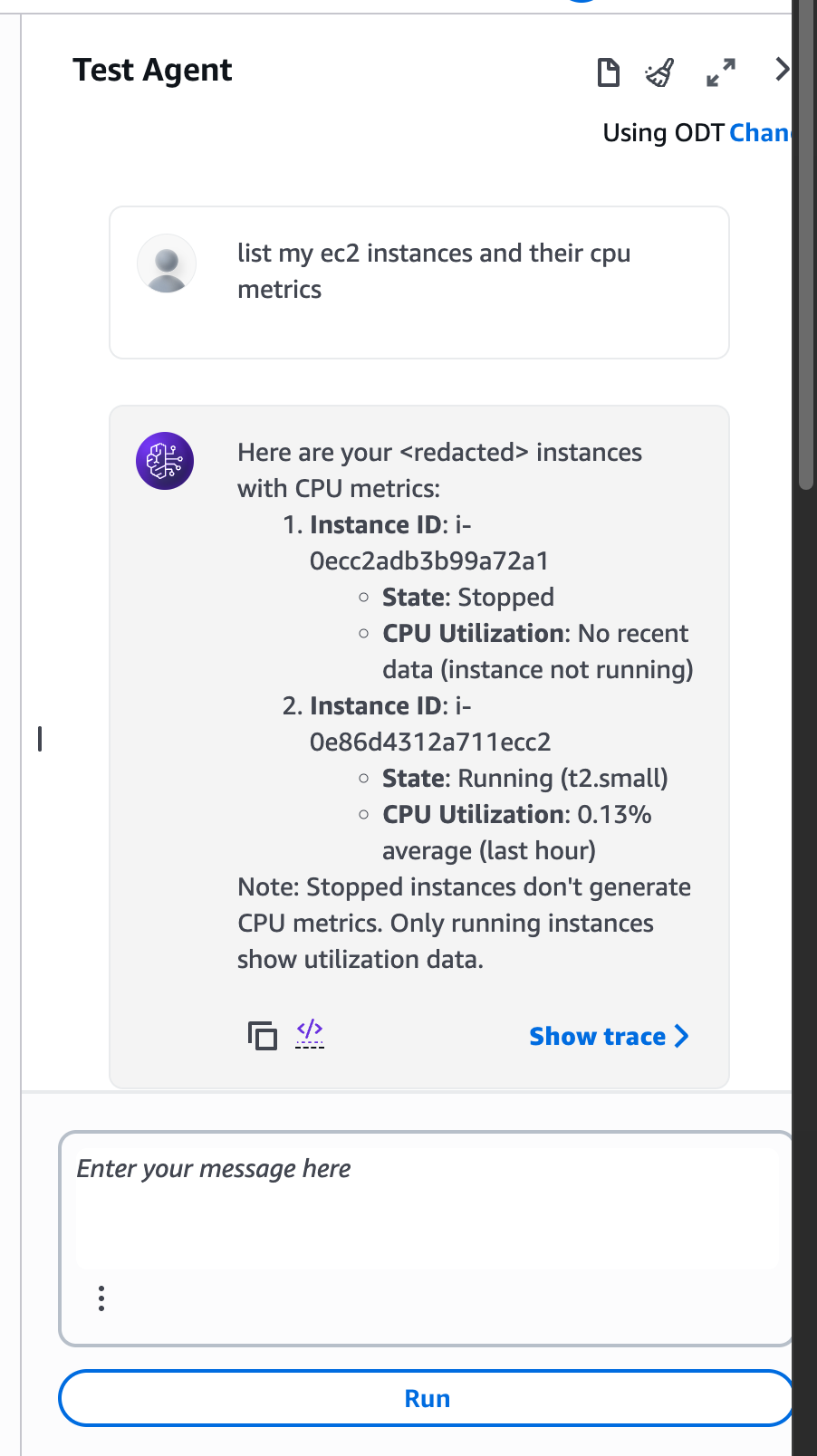Click the note about stopped instances
This screenshot has width=817, height=1456.
click(x=464, y=923)
